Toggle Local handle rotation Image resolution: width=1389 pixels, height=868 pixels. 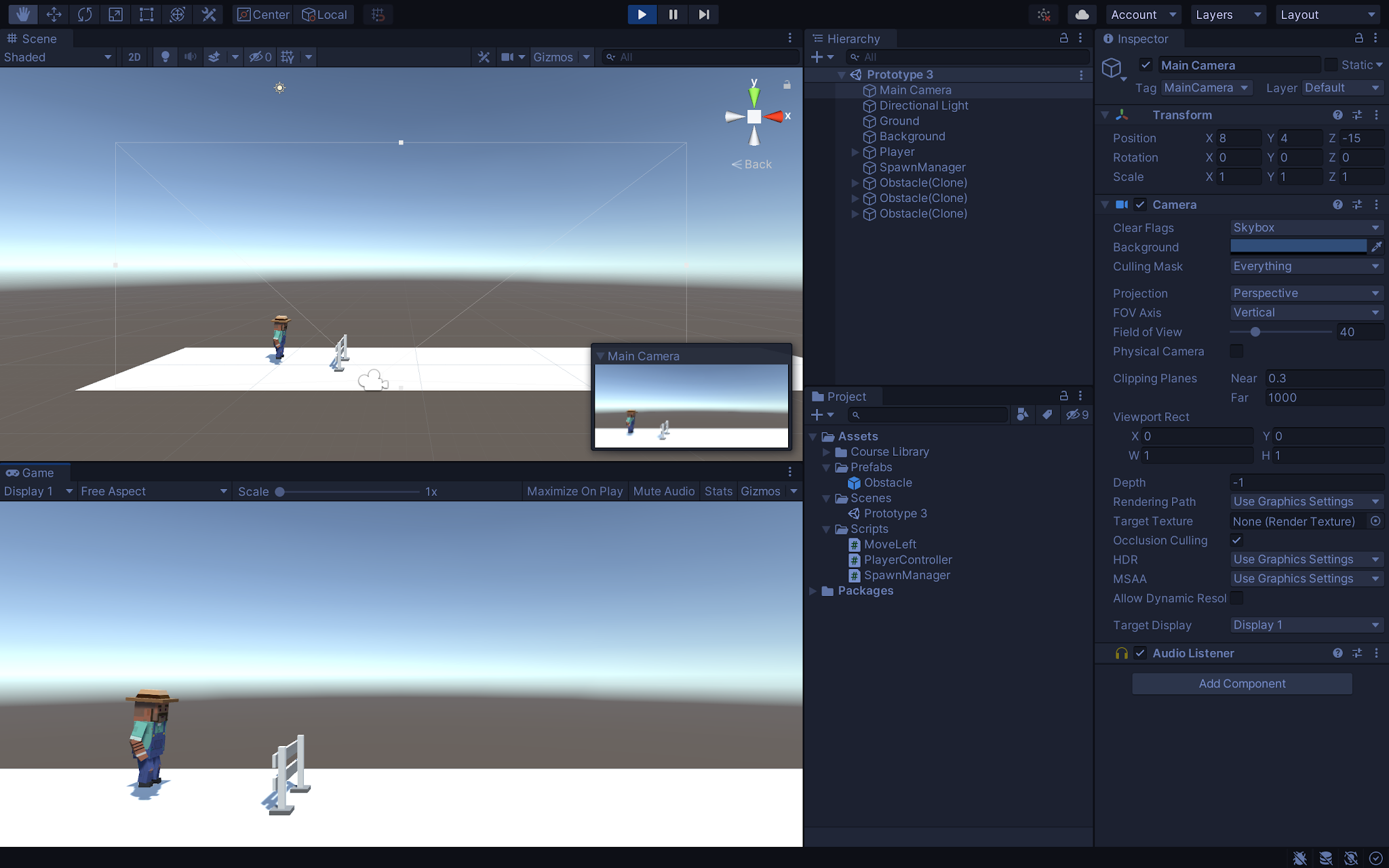coord(324,14)
